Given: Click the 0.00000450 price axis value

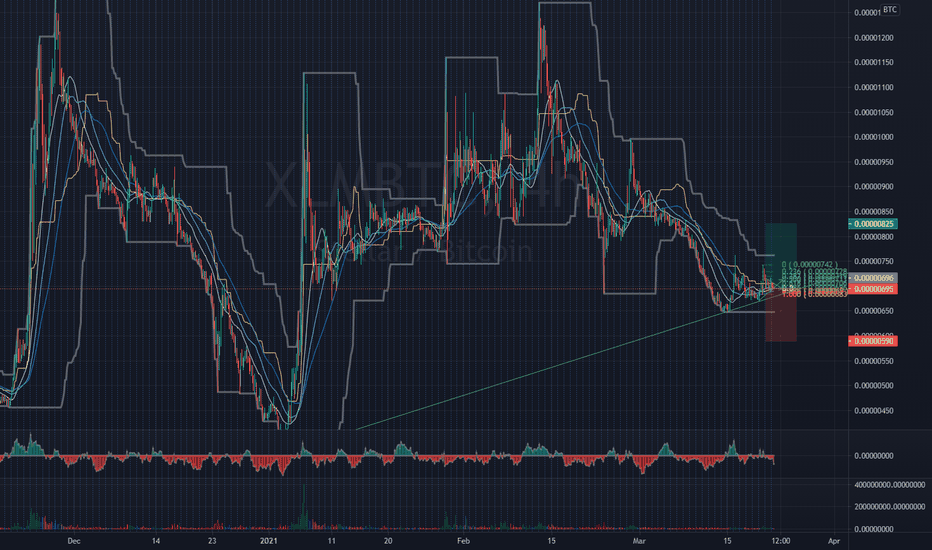Looking at the screenshot, I should [874, 411].
